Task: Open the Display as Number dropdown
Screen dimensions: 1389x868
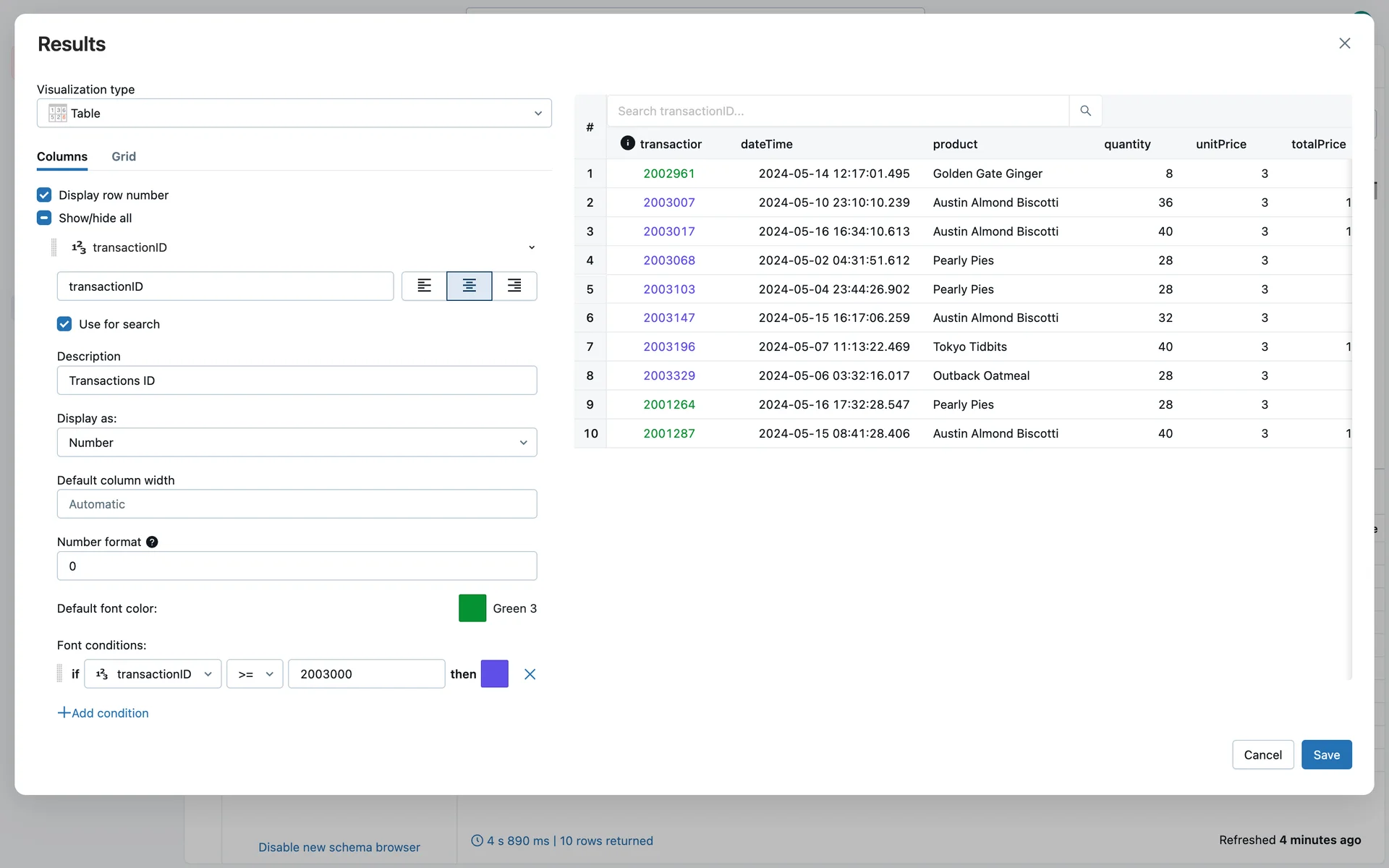Action: pyautogui.click(x=297, y=442)
